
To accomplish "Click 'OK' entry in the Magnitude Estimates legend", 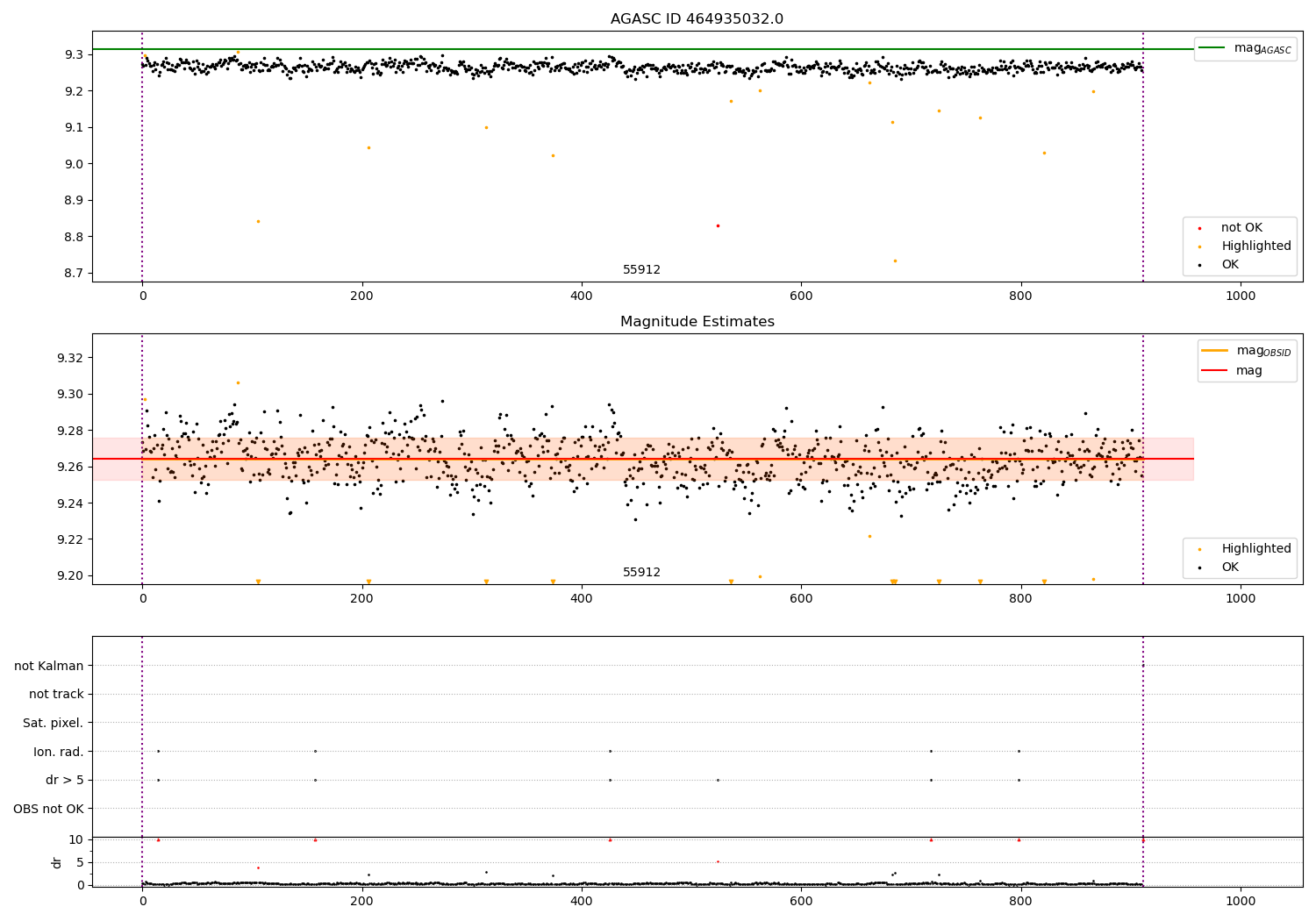I will click(x=1230, y=568).
